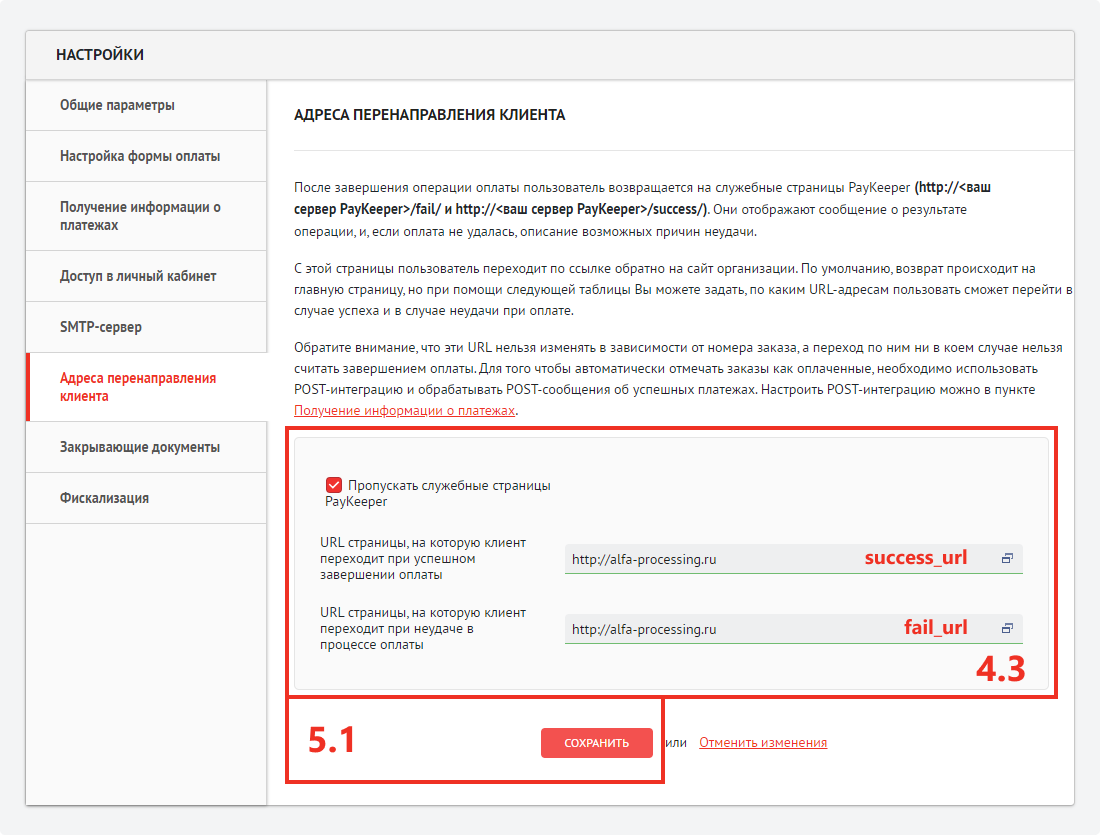Click the expand icon in the success URL field
Viewport: 1100px width, 835px height.
1007,559
